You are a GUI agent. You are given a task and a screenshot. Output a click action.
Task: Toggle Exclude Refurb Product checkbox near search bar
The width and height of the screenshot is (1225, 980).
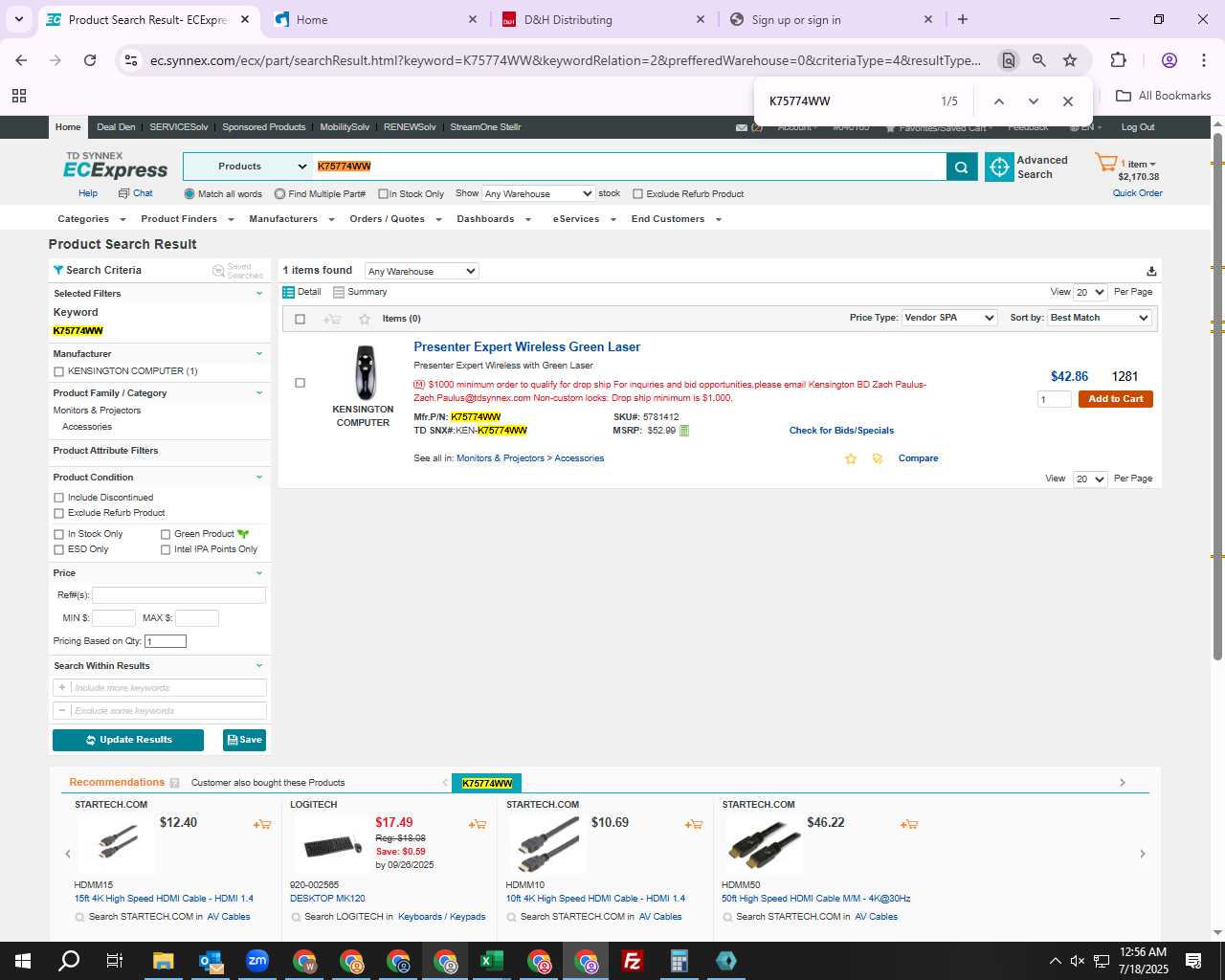pos(637,194)
